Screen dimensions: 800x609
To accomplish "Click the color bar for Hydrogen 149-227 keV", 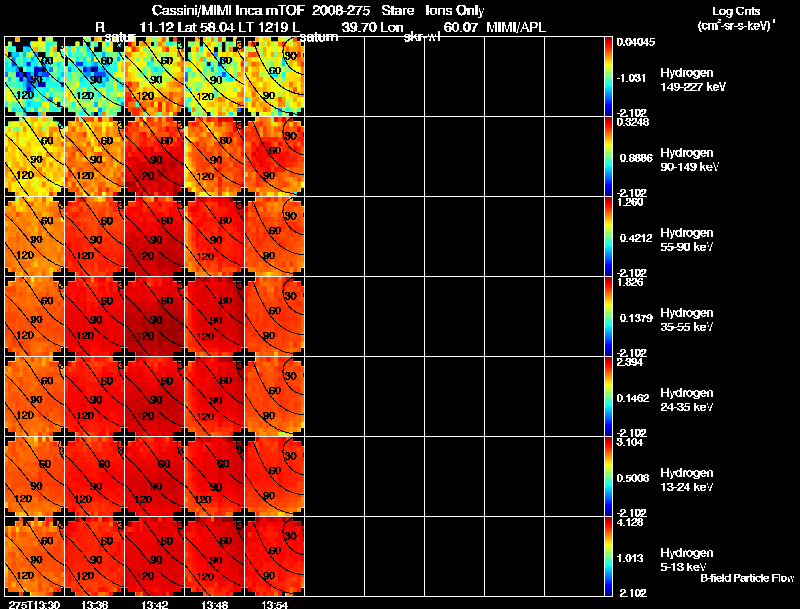I will pyautogui.click(x=608, y=76).
